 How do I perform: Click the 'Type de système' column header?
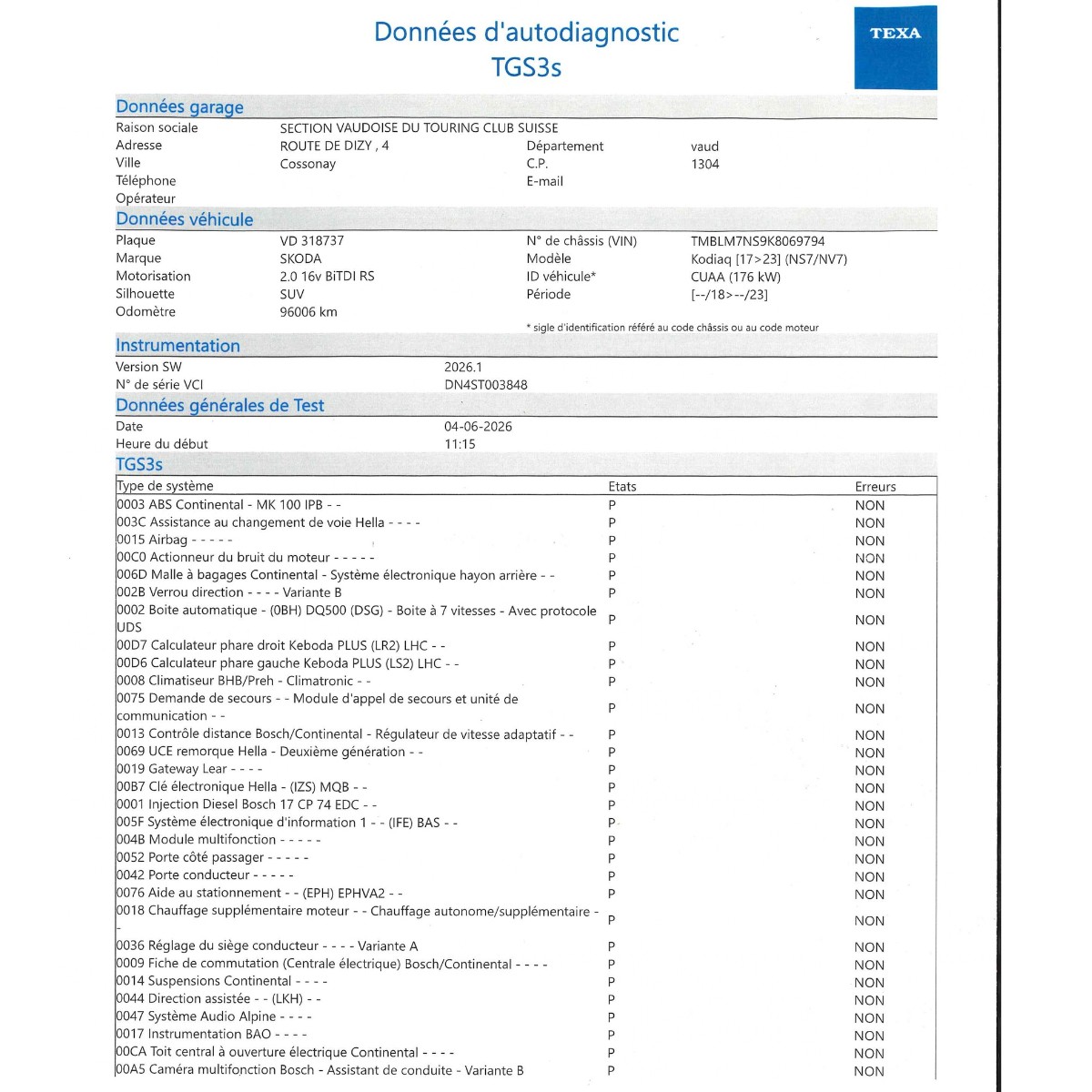point(165,486)
